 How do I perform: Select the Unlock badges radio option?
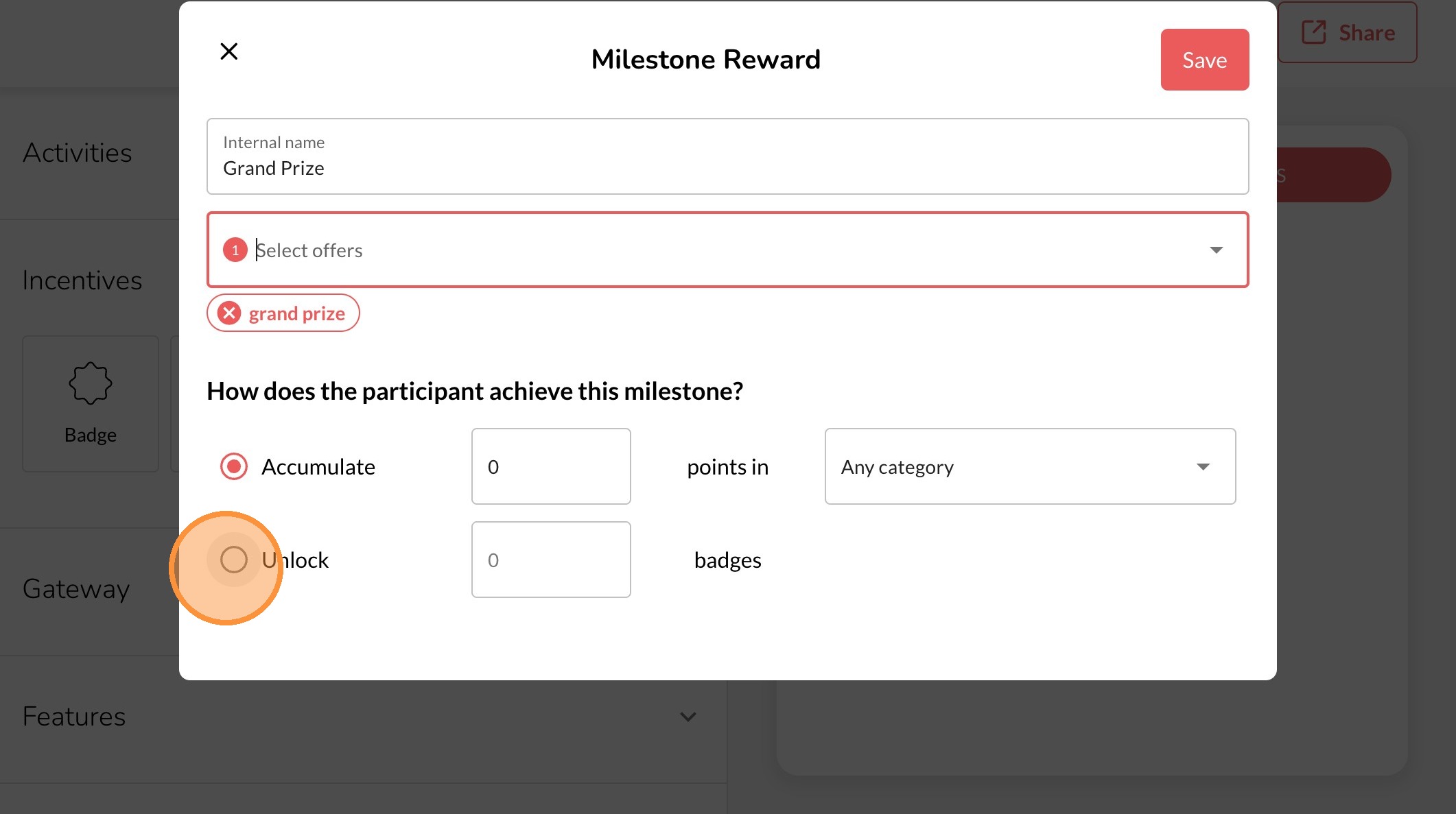pos(233,560)
